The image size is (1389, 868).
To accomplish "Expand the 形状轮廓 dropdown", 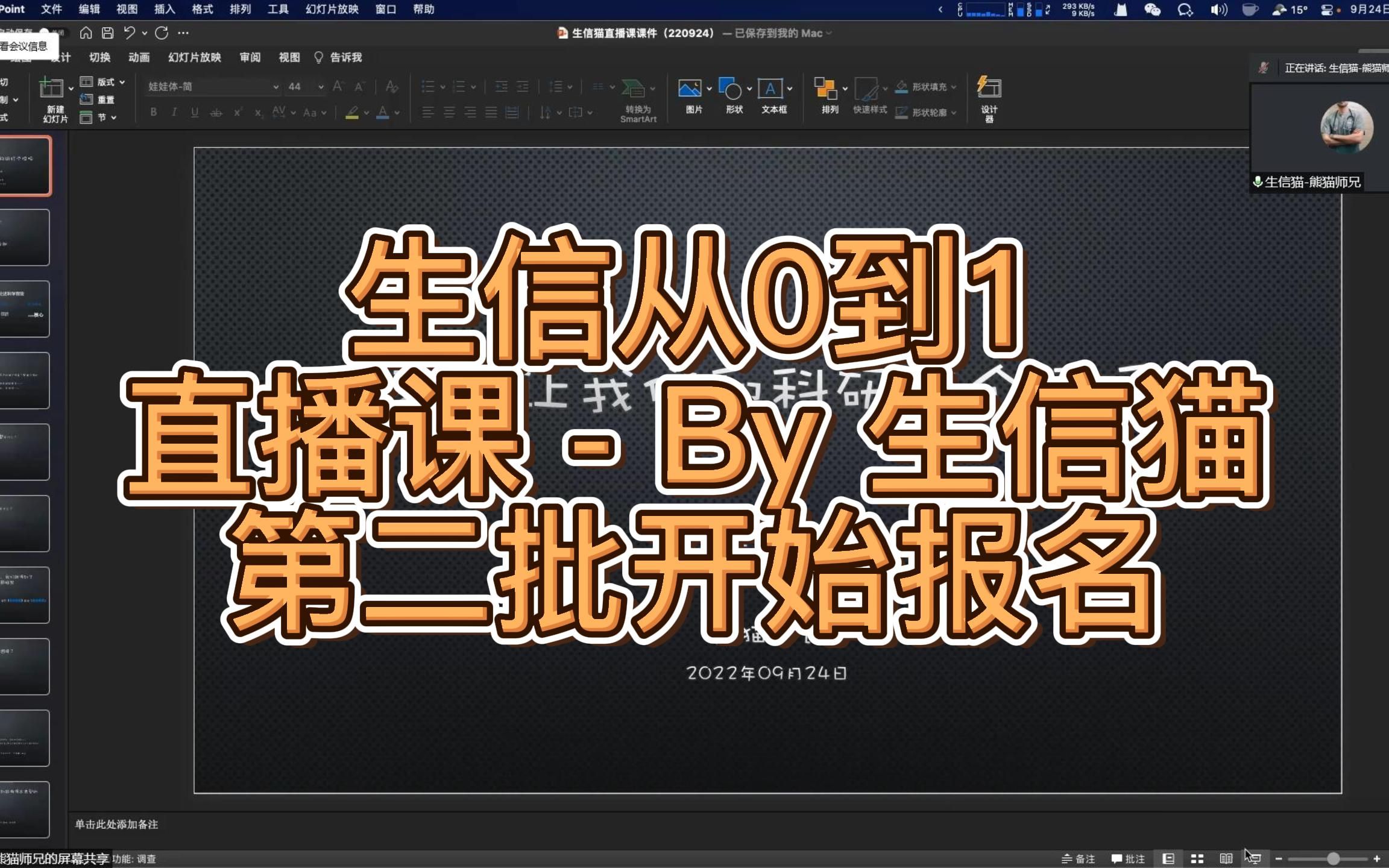I will [954, 113].
